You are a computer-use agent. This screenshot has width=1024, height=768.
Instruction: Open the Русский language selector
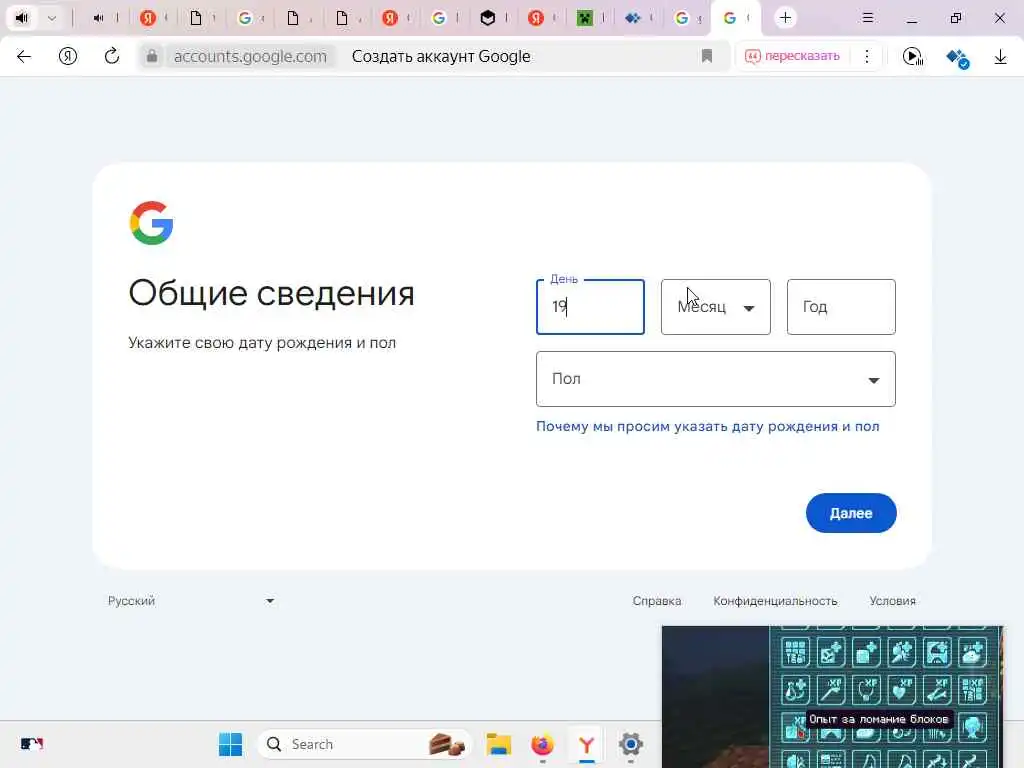191,601
